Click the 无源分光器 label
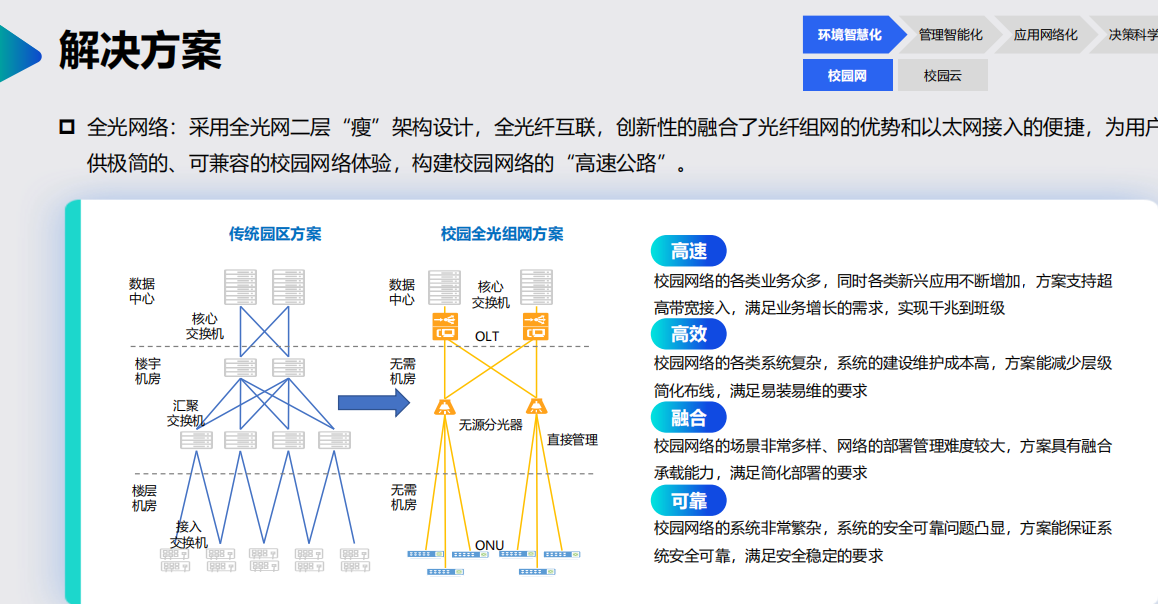This screenshot has width=1158, height=604. click(x=490, y=425)
